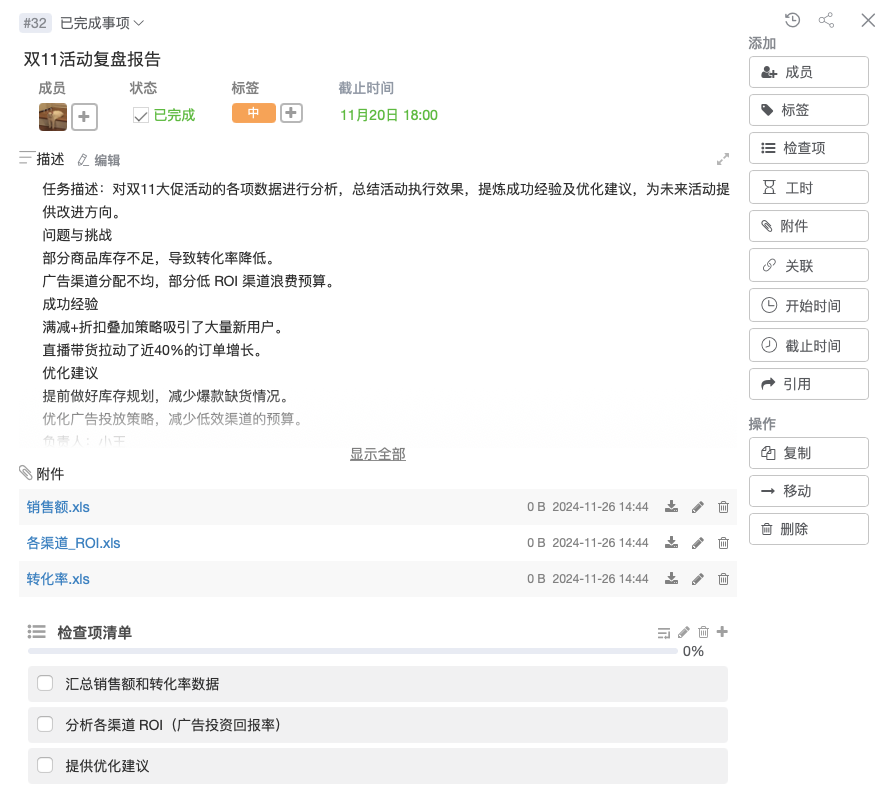Download the 销售额.xls attachment
The image size is (890, 793).
coord(672,507)
